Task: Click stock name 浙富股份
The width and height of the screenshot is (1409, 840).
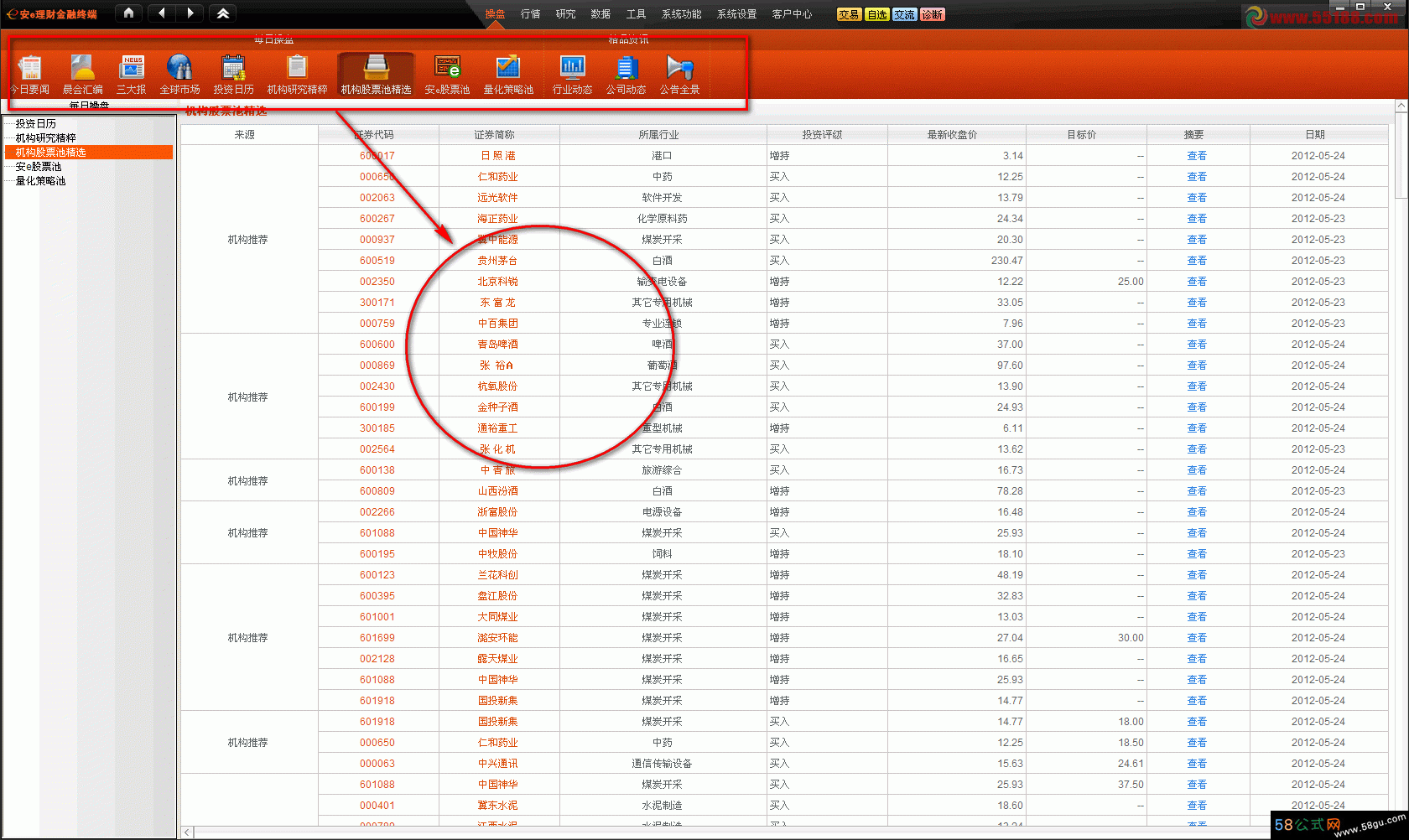Action: coord(498,512)
